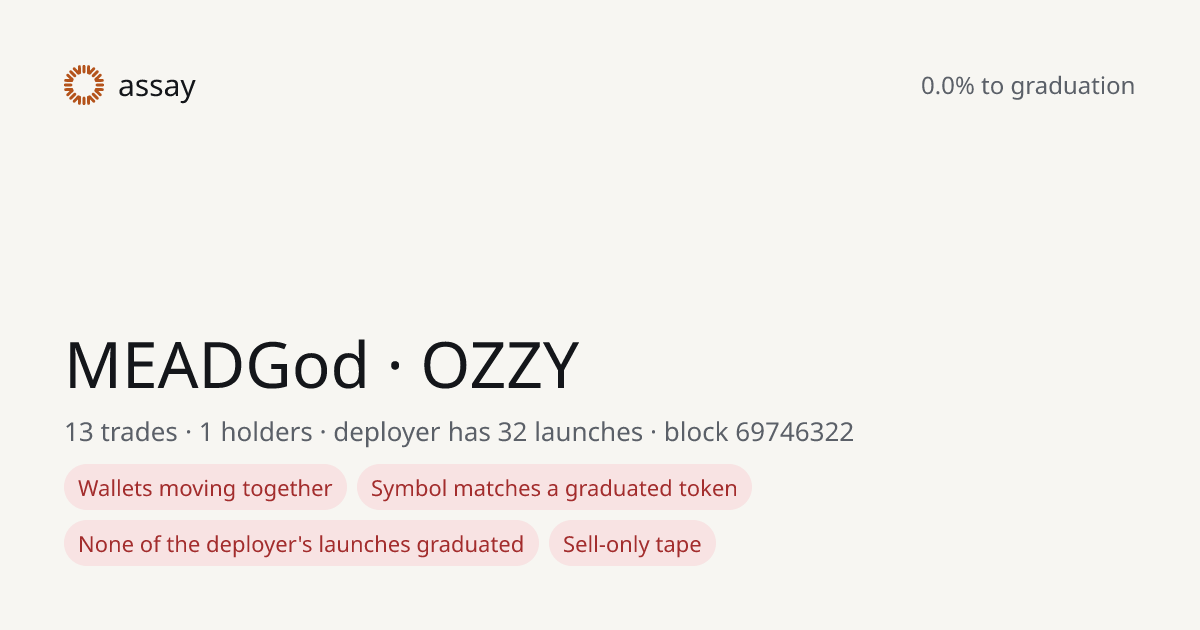Click the dot separator after '13 trades'
1200x630 pixels.
(188, 433)
